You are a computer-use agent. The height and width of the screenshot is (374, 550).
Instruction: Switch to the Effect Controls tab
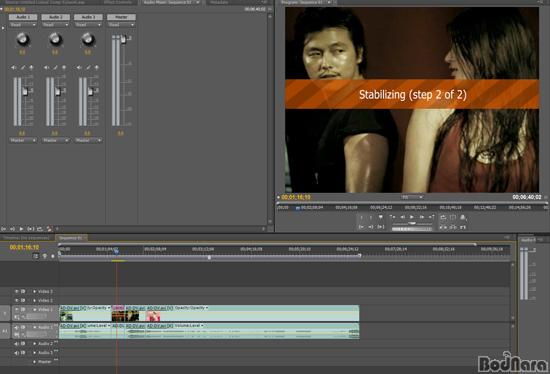pos(118,2)
